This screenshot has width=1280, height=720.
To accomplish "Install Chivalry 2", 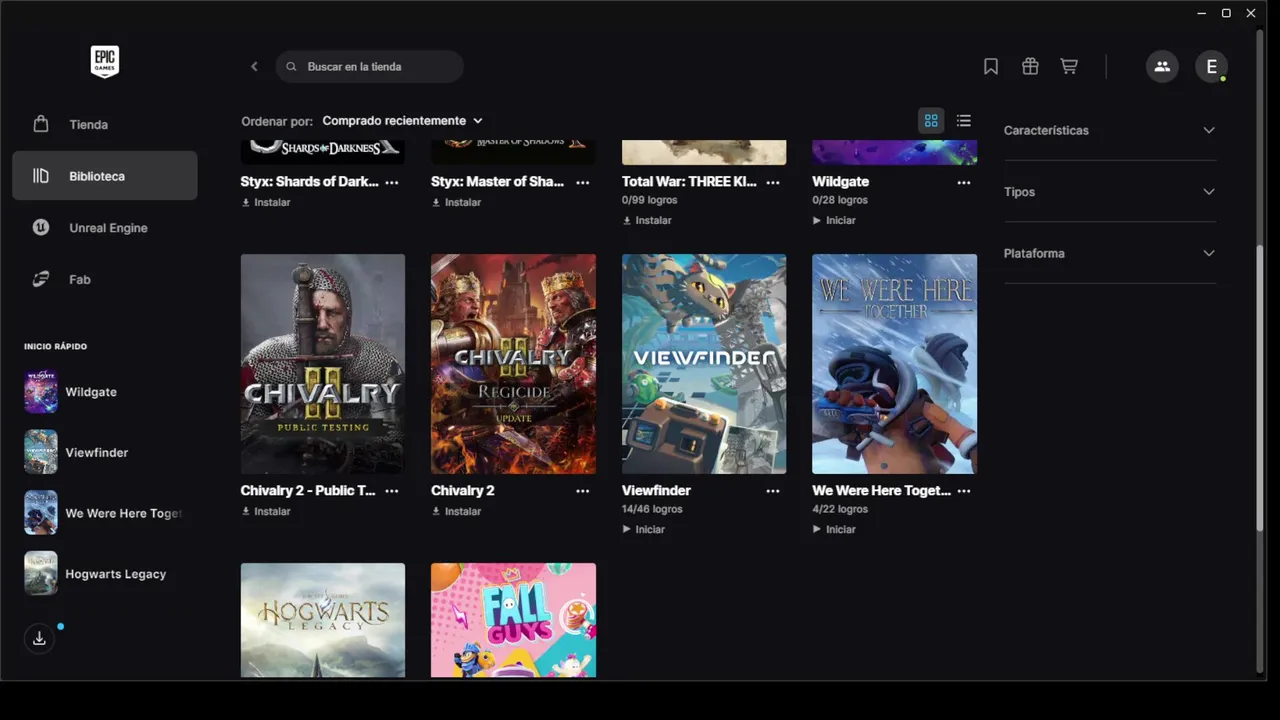I will click(x=456, y=511).
